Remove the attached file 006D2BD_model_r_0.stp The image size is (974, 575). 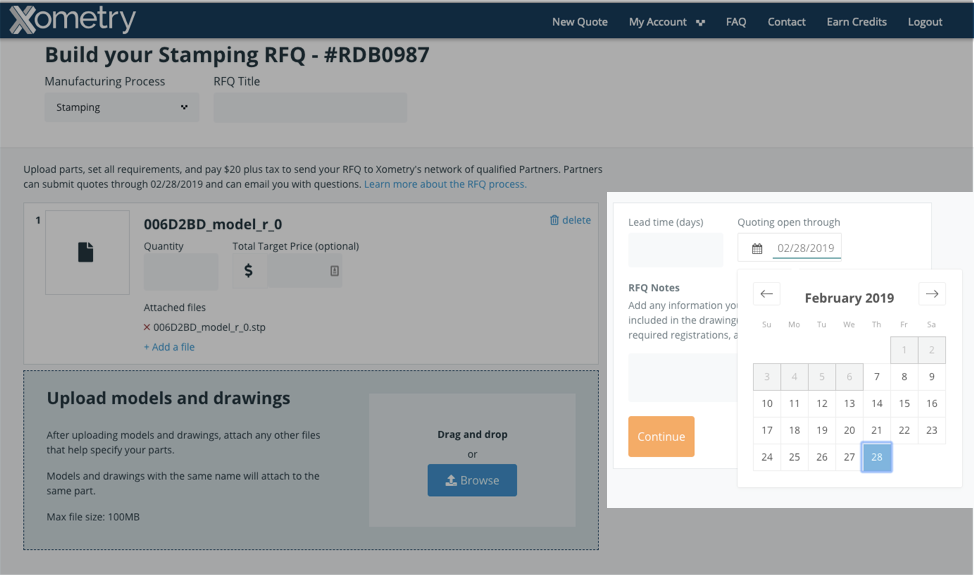point(147,327)
